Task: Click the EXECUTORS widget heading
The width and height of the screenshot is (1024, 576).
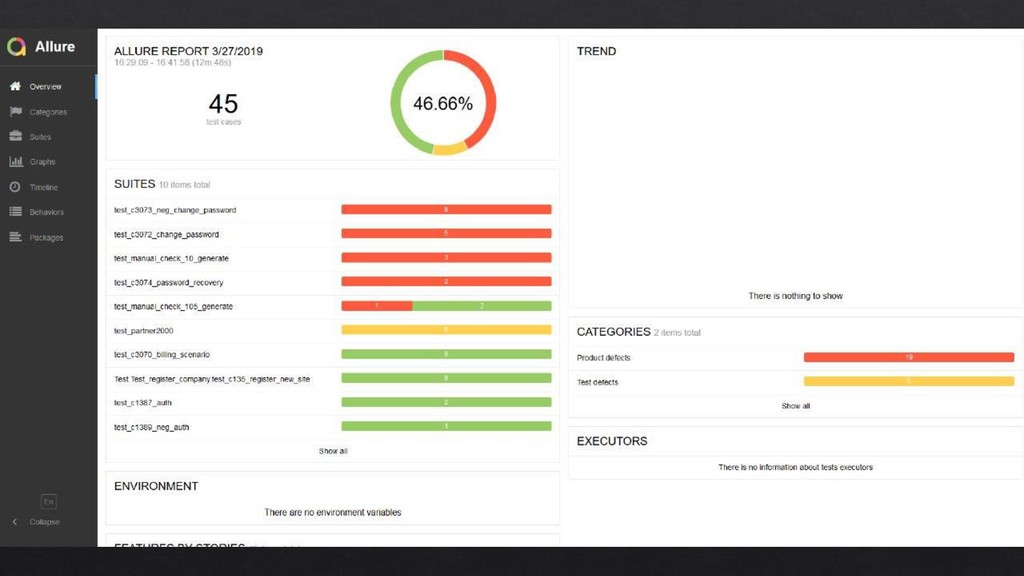Action: (612, 441)
